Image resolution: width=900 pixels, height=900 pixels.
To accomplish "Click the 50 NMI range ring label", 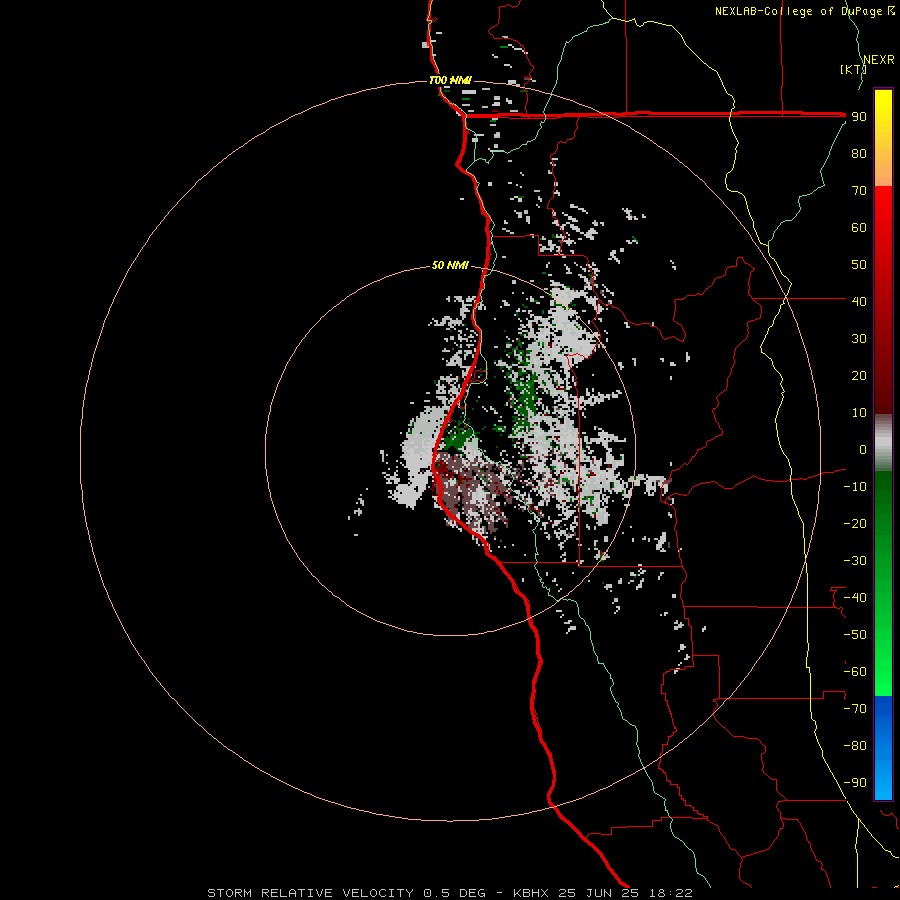I will click(x=450, y=265).
